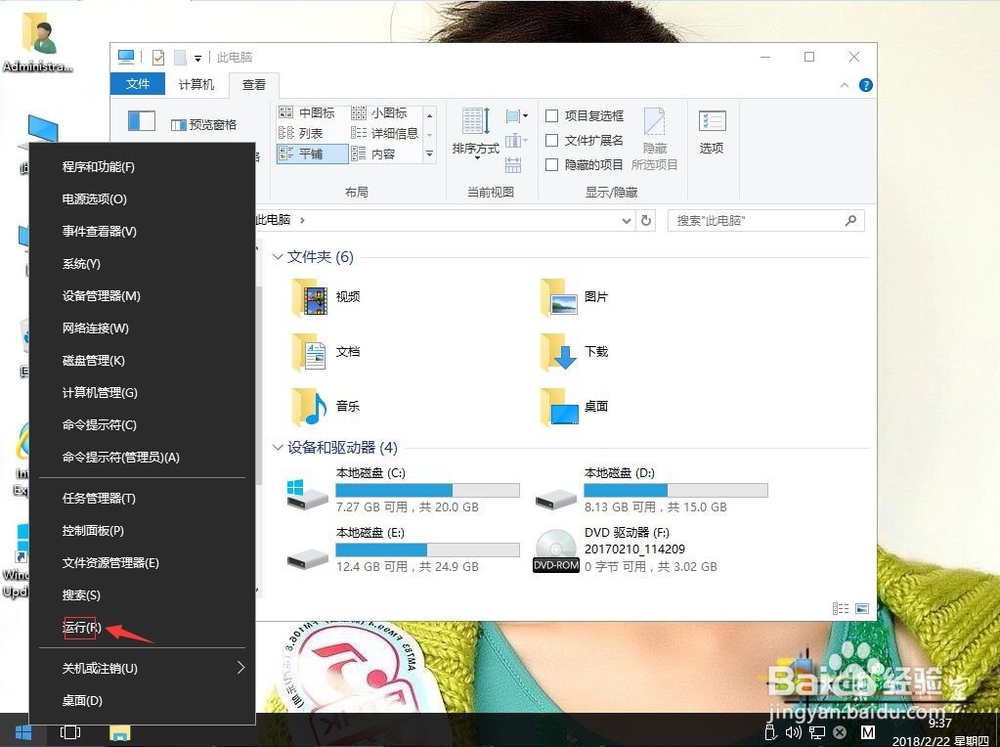The height and width of the screenshot is (747, 1000).
Task: Collapse the 设备和驱动器 (4) section
Action: tap(277, 448)
